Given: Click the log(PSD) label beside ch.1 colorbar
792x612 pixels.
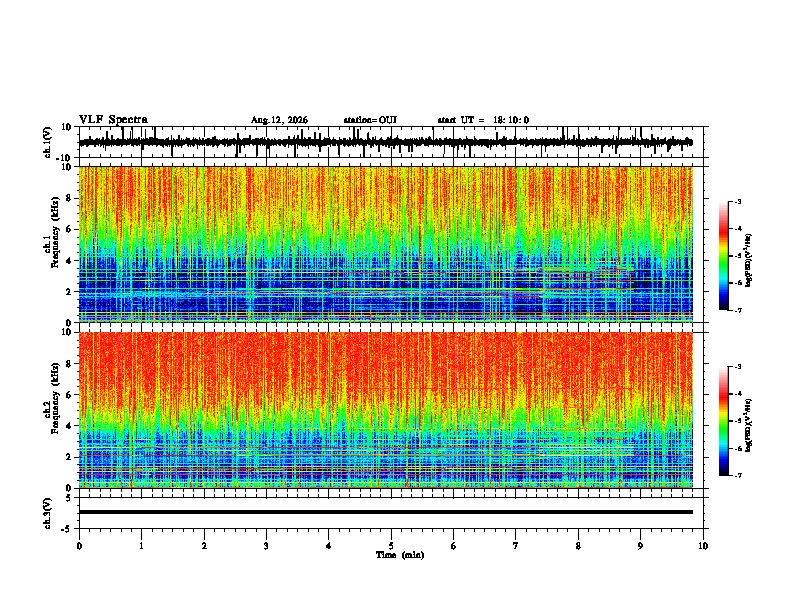Looking at the screenshot, I should tap(748, 260).
